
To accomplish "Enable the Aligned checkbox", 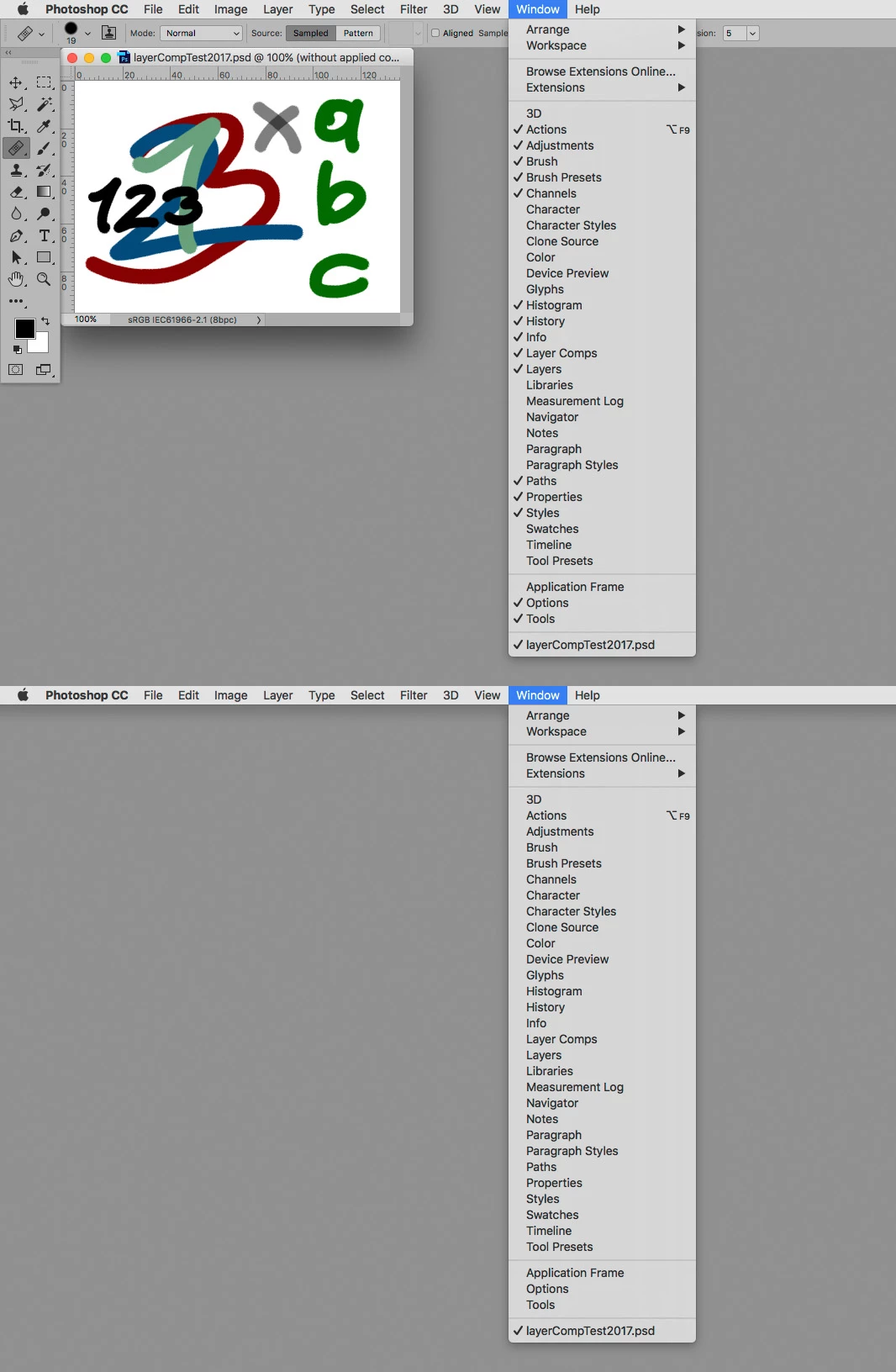I will pyautogui.click(x=435, y=33).
